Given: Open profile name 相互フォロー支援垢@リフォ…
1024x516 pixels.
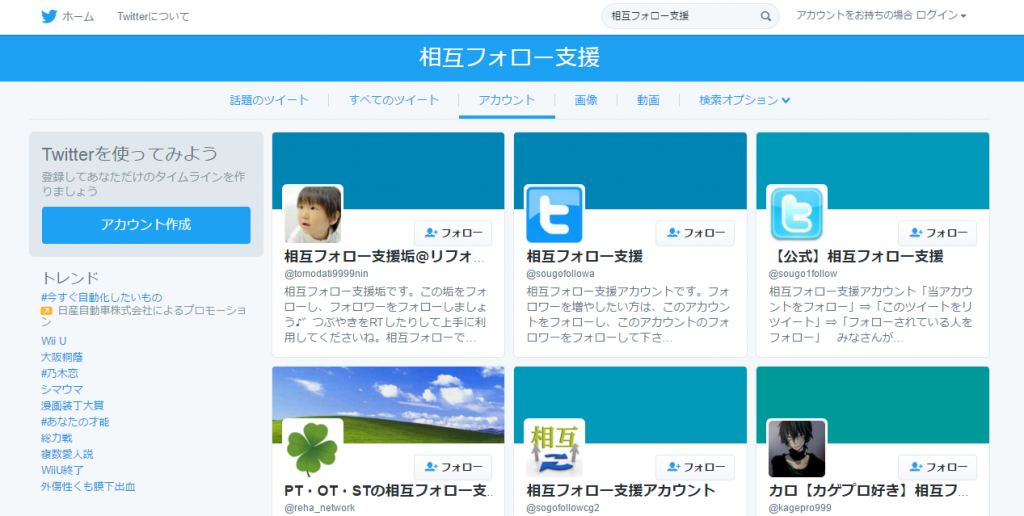Looking at the screenshot, I should pyautogui.click(x=385, y=256).
